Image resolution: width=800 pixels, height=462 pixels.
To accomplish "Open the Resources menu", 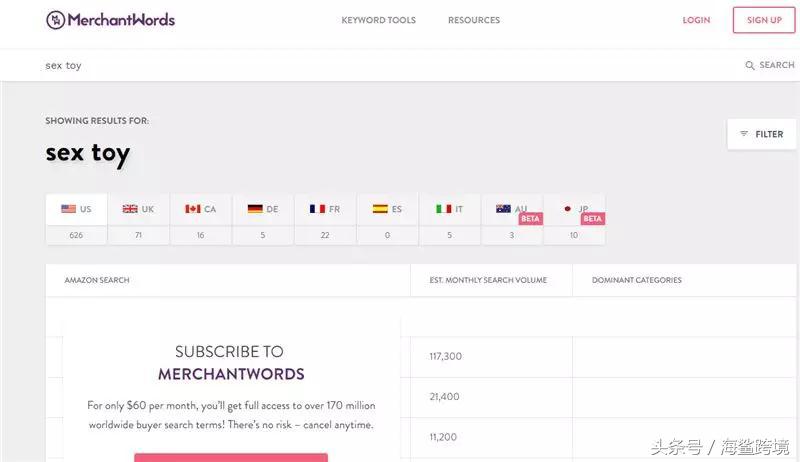I will click(473, 20).
